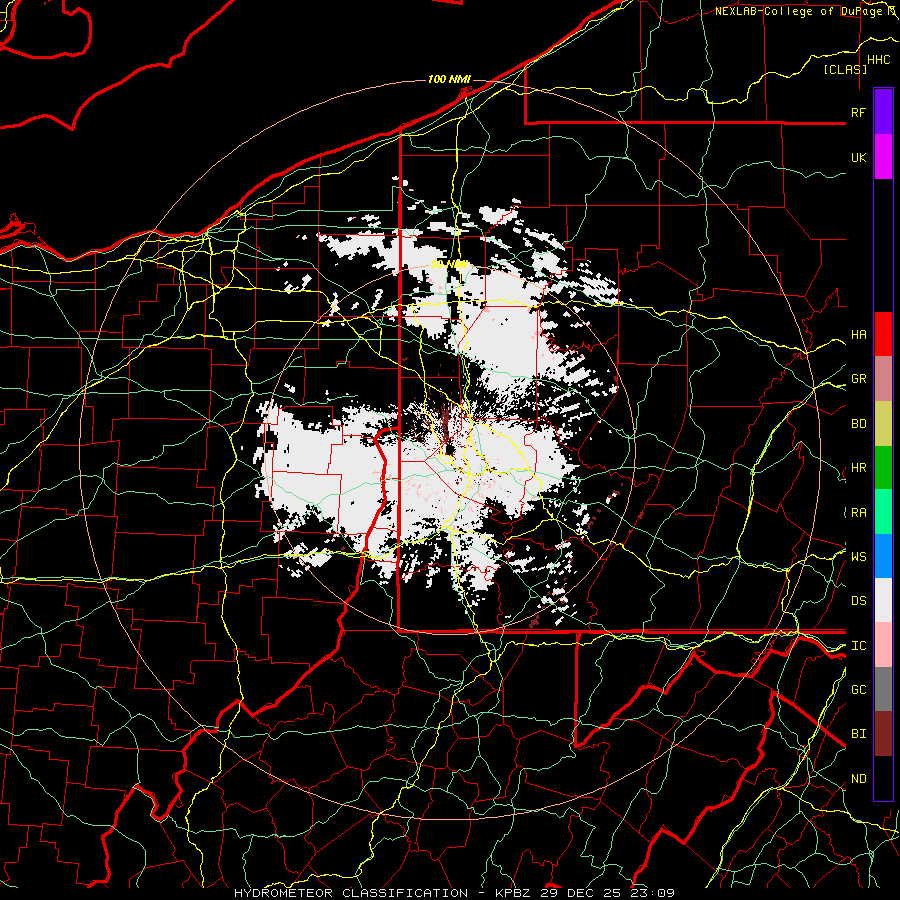Screen dimensions: 900x900
Task: Pick the mint green RA legend swatch
Action: pyautogui.click(x=883, y=512)
